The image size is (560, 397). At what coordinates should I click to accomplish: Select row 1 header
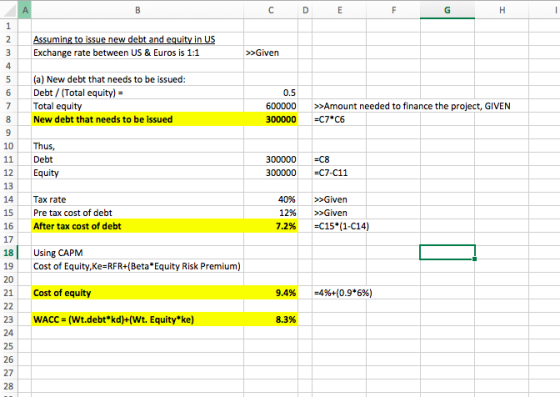pos(9,26)
